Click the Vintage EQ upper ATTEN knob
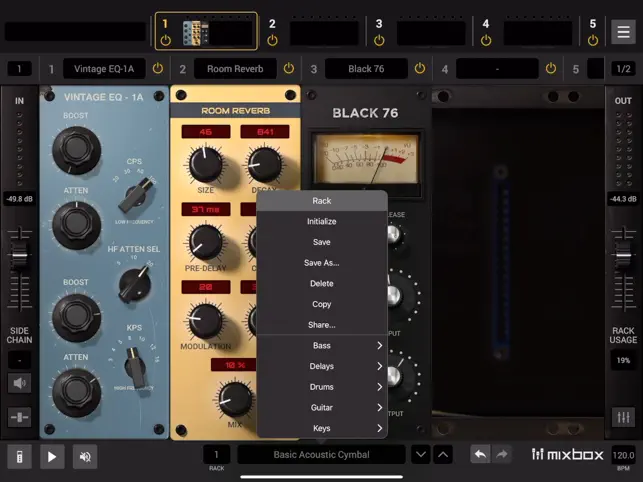Screen dimensions: 643x482 point(76,225)
